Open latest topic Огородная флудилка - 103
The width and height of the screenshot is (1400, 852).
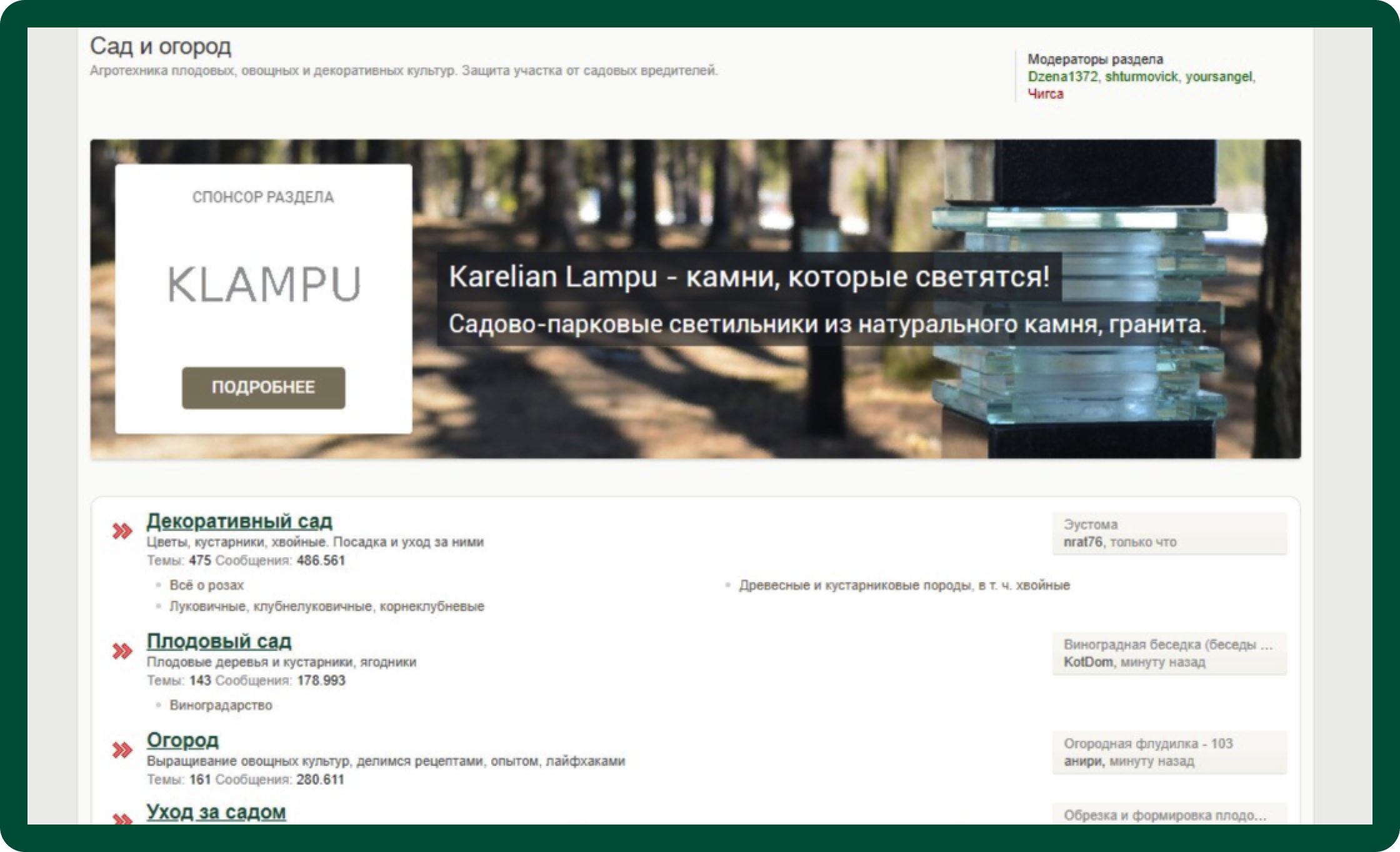click(1147, 744)
